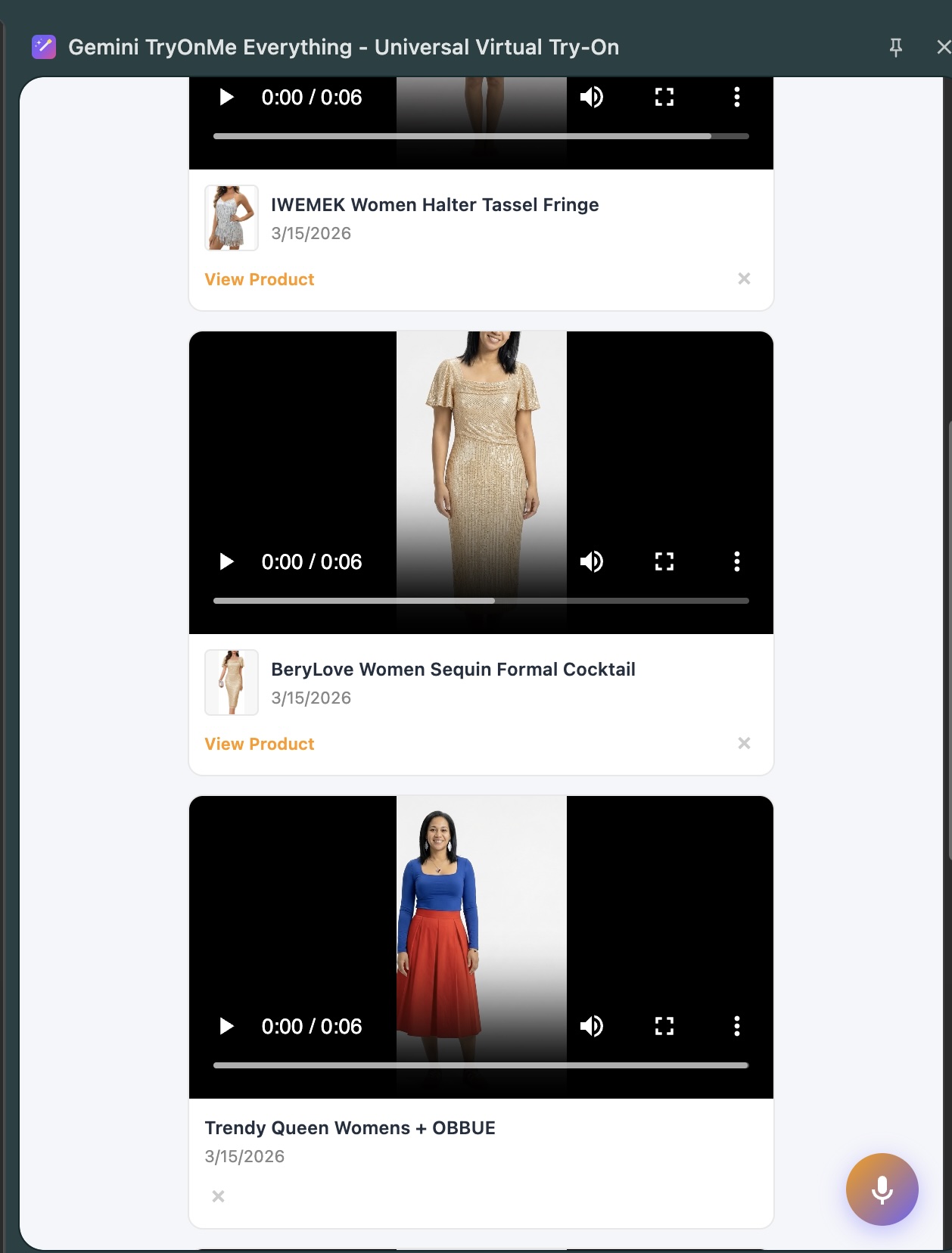This screenshot has width=952, height=1253.
Task: Click the 3/15/2026 date under BeryLove title
Action: pyautogui.click(x=311, y=698)
